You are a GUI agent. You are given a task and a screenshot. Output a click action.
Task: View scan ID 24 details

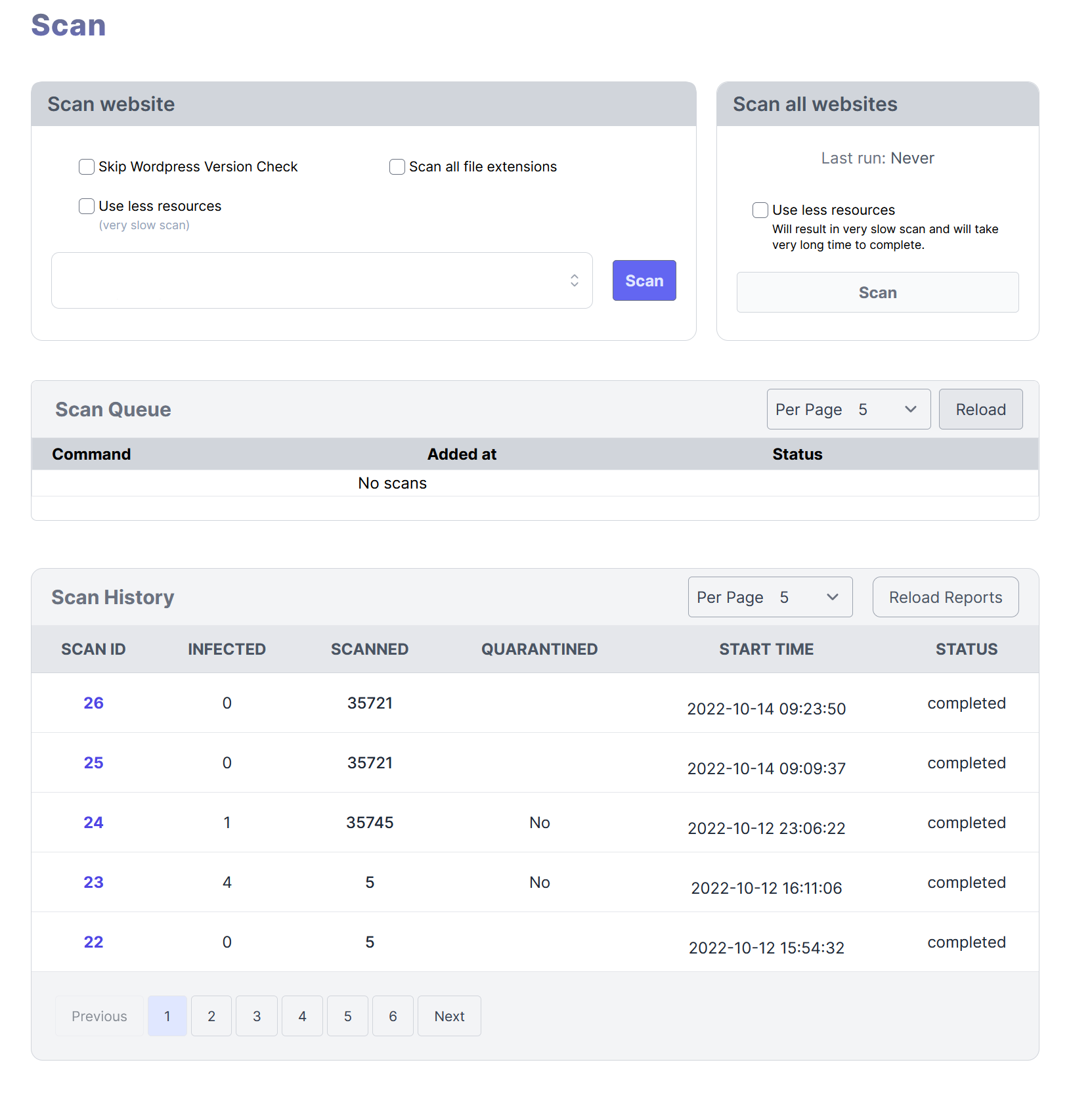pyautogui.click(x=93, y=822)
